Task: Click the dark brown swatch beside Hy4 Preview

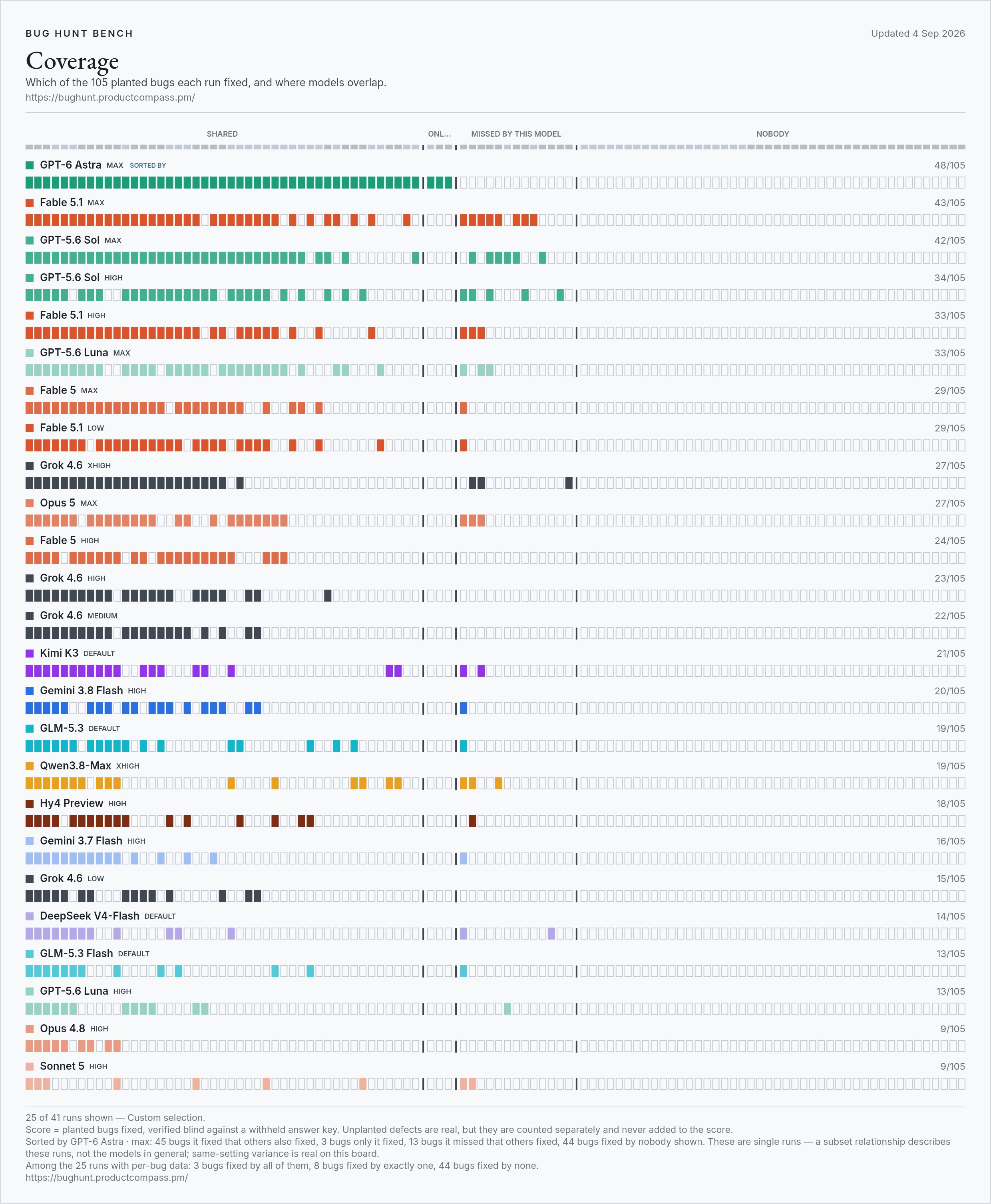Action: pyautogui.click(x=30, y=803)
